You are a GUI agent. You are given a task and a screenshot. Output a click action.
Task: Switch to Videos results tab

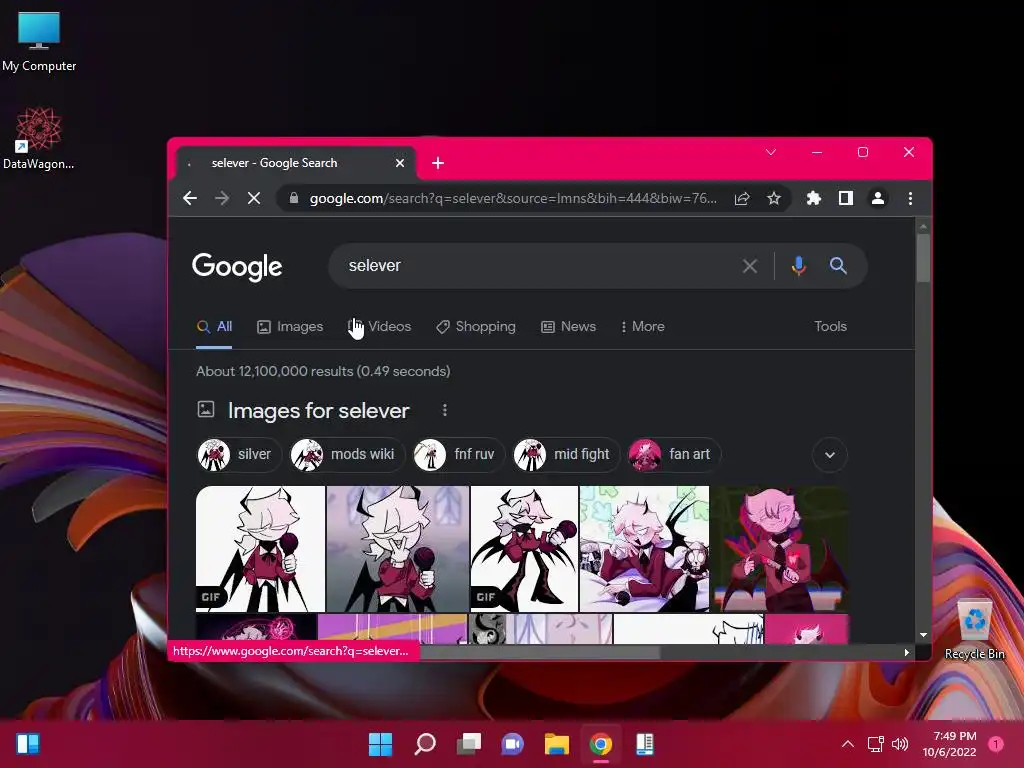coord(380,327)
